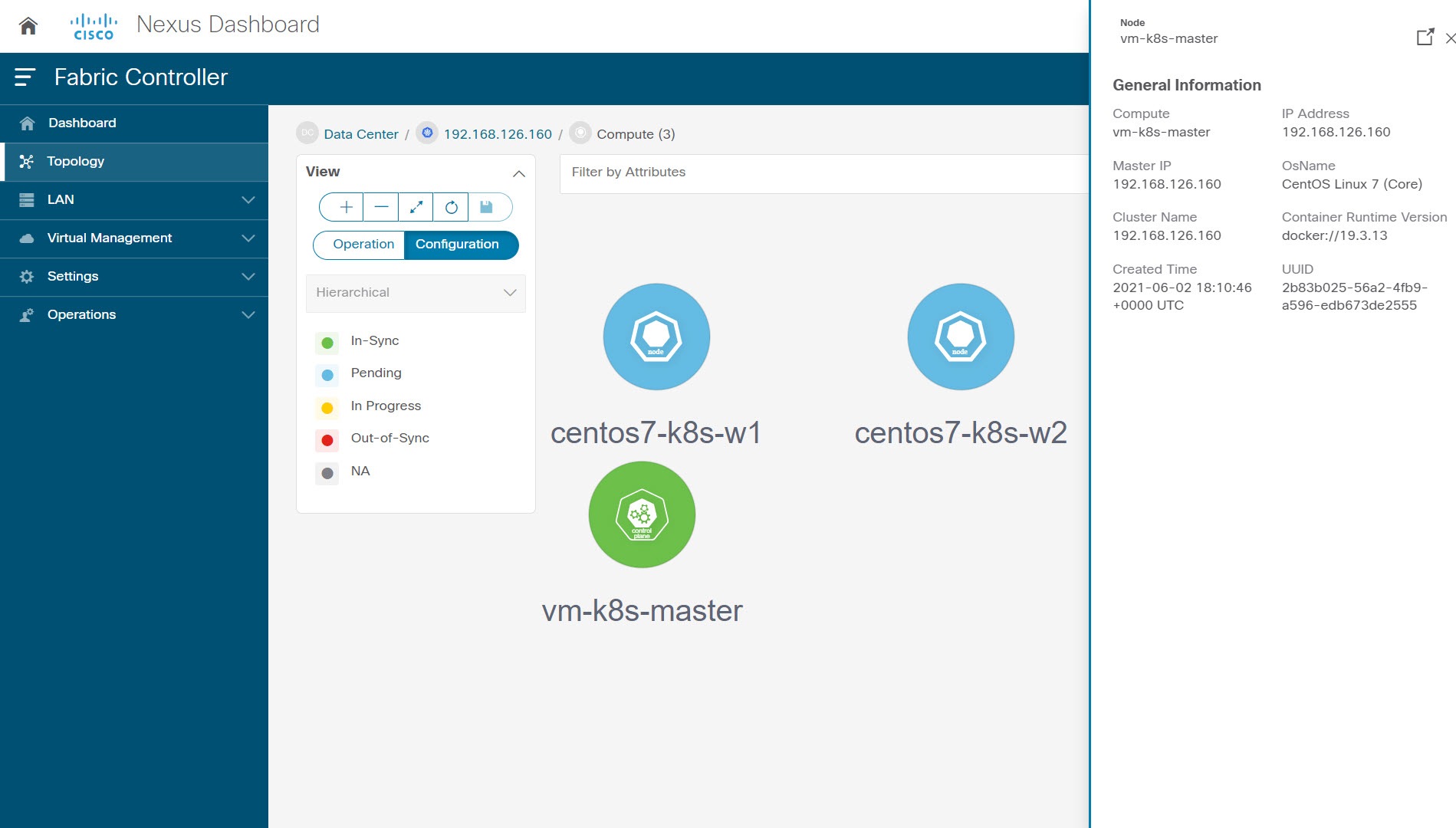Open the Data Center breadcrumb link
This screenshot has width=1456, height=828.
[x=361, y=134]
